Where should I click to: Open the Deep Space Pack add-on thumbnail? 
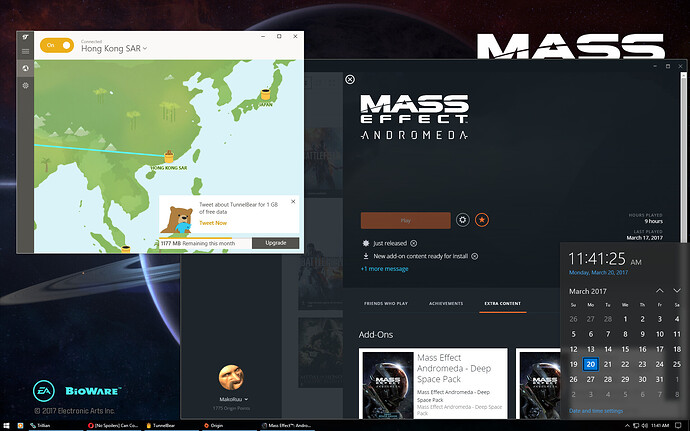tap(388, 384)
